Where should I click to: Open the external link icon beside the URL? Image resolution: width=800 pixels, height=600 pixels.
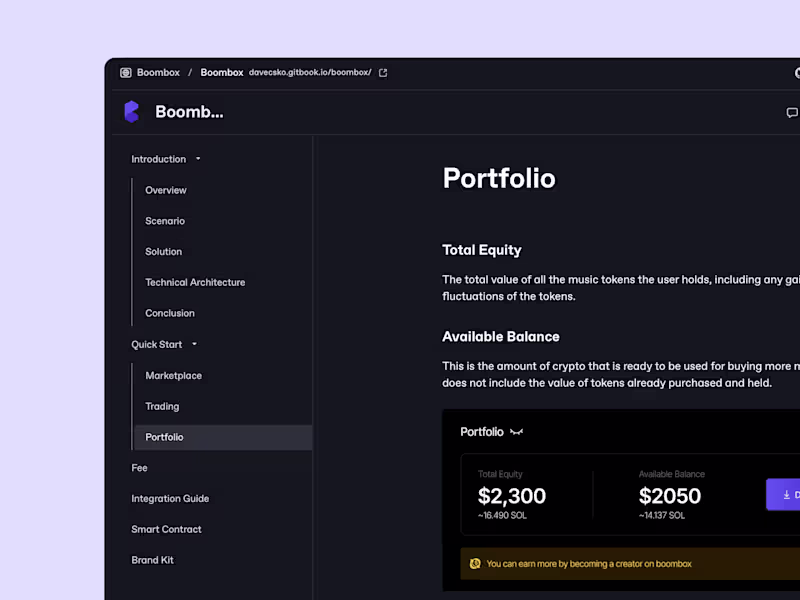tap(383, 73)
